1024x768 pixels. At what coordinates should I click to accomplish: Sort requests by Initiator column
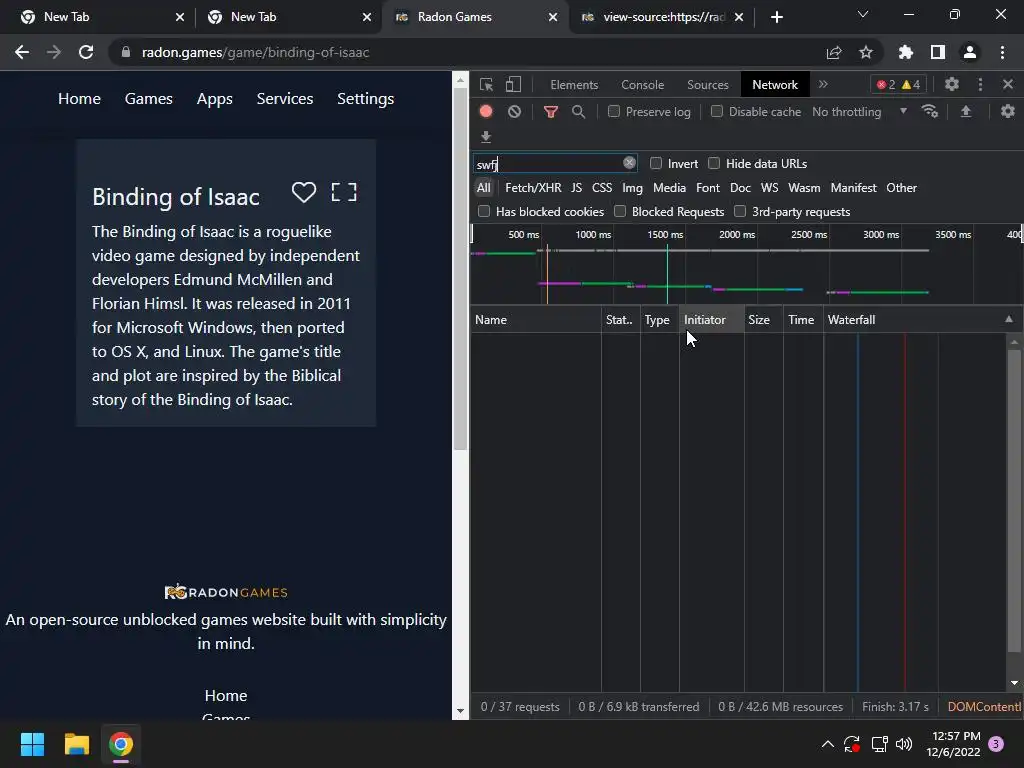point(711,319)
